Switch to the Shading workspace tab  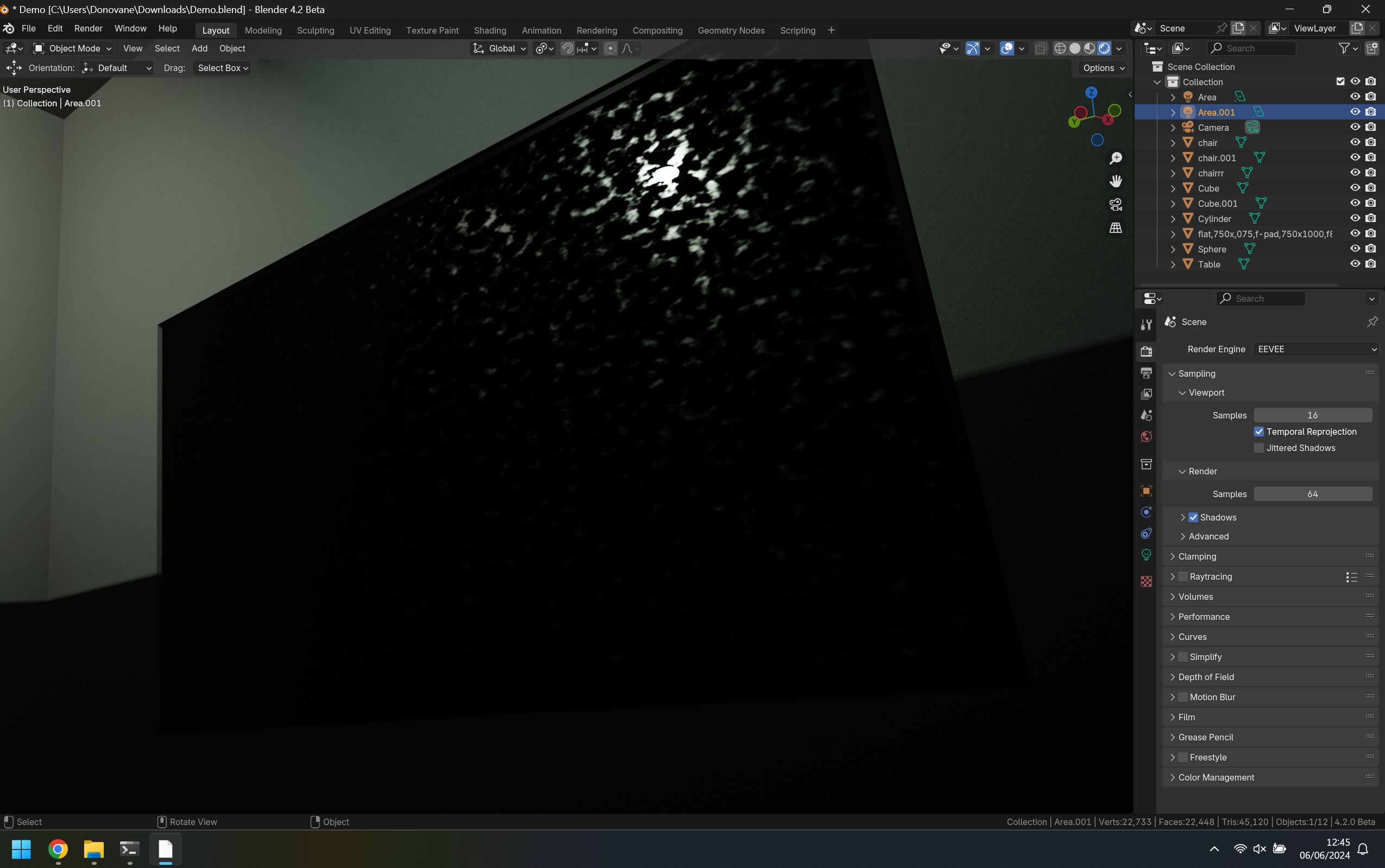[x=490, y=30]
